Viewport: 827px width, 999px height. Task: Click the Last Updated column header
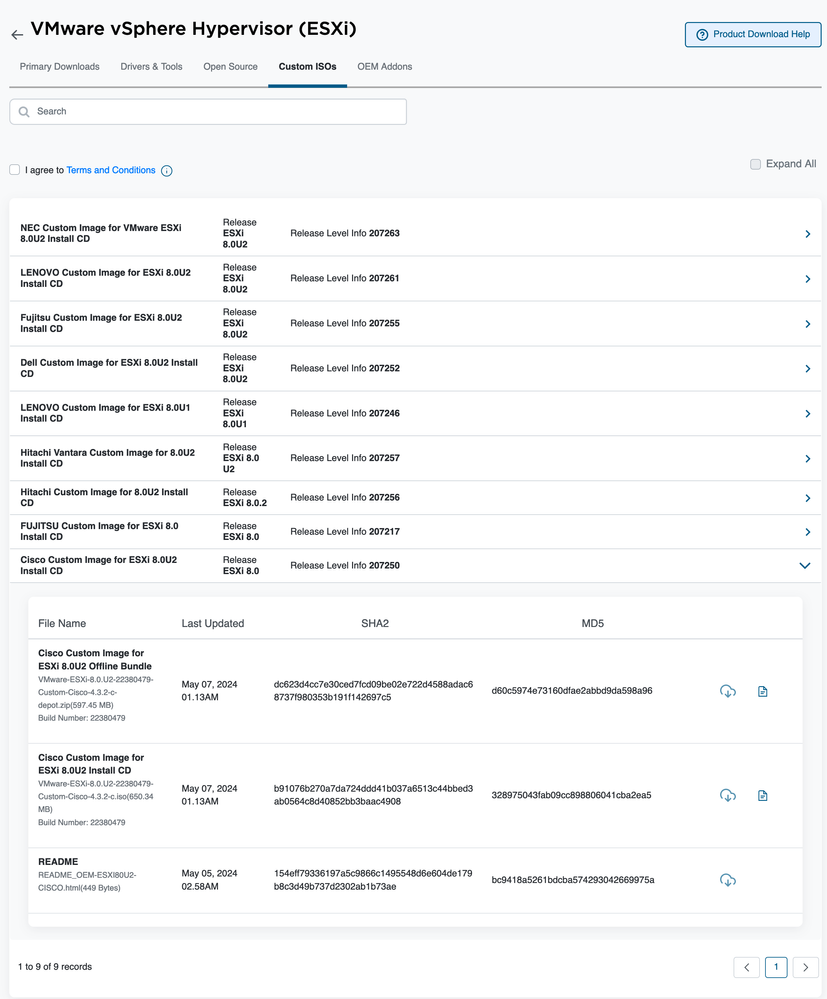[213, 624]
